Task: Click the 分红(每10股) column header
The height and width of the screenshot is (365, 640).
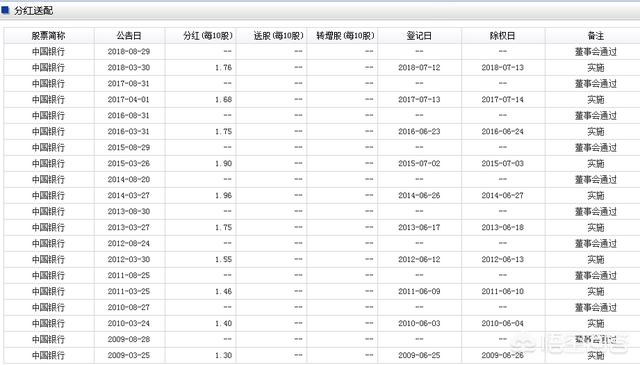Action: [x=208, y=36]
